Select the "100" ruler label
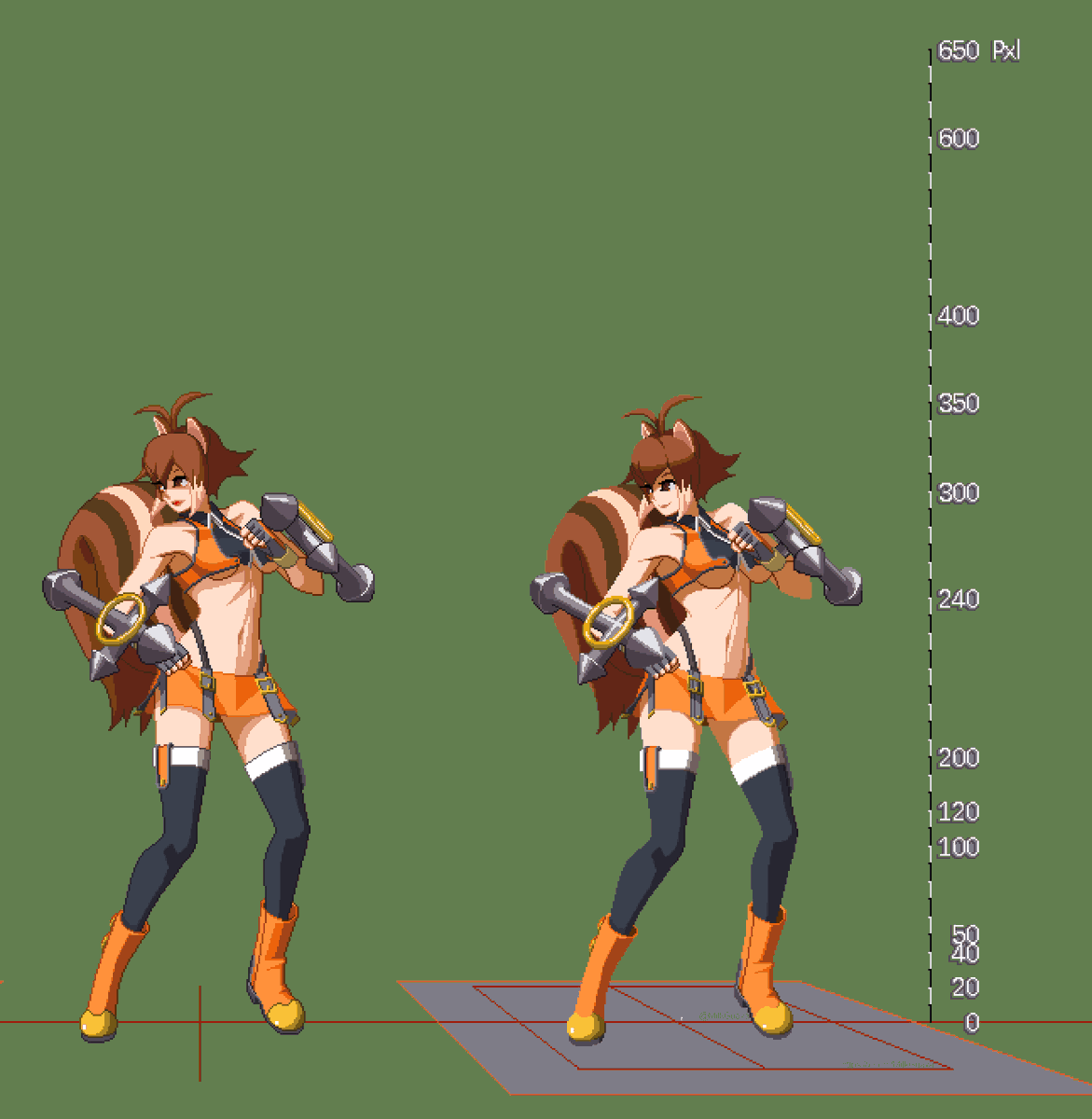Viewport: 1092px width, 1119px height. pyautogui.click(x=959, y=848)
